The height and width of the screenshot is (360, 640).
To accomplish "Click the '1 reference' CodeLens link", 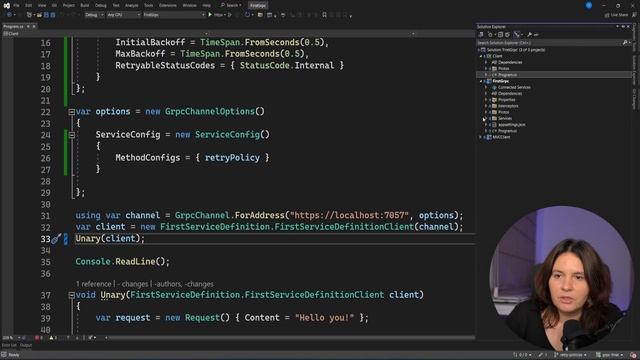I will tap(93, 284).
